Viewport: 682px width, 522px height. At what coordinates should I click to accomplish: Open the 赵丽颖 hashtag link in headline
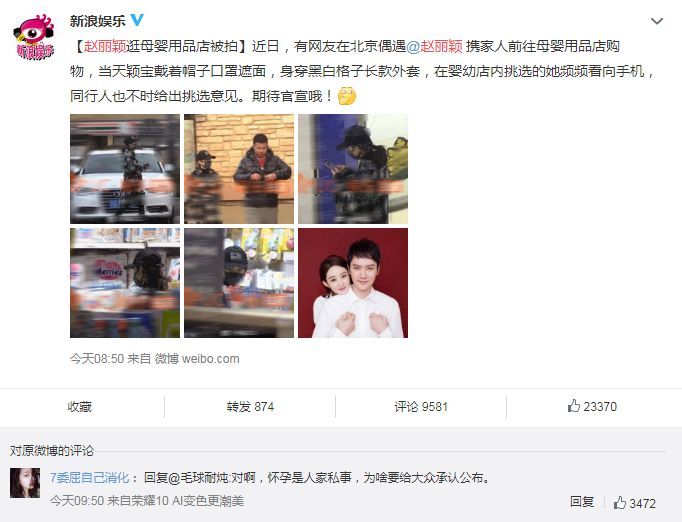click(x=105, y=46)
